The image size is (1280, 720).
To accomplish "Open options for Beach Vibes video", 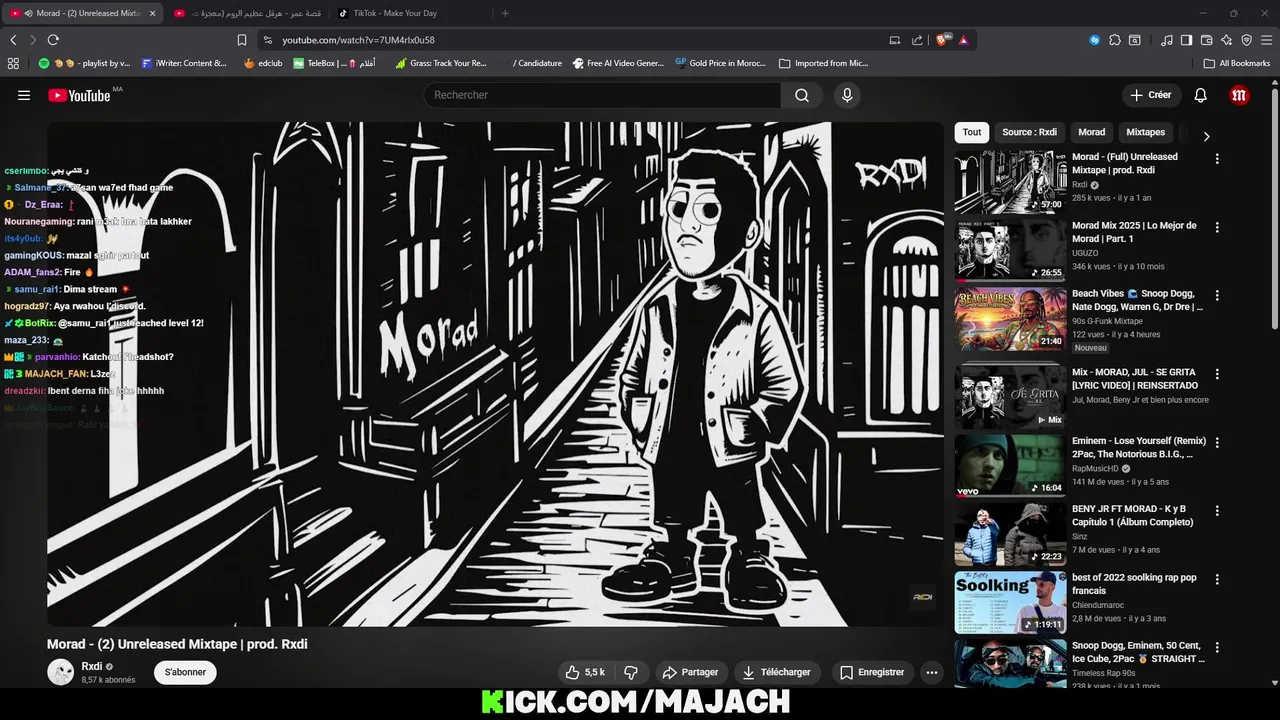I will (1217, 296).
